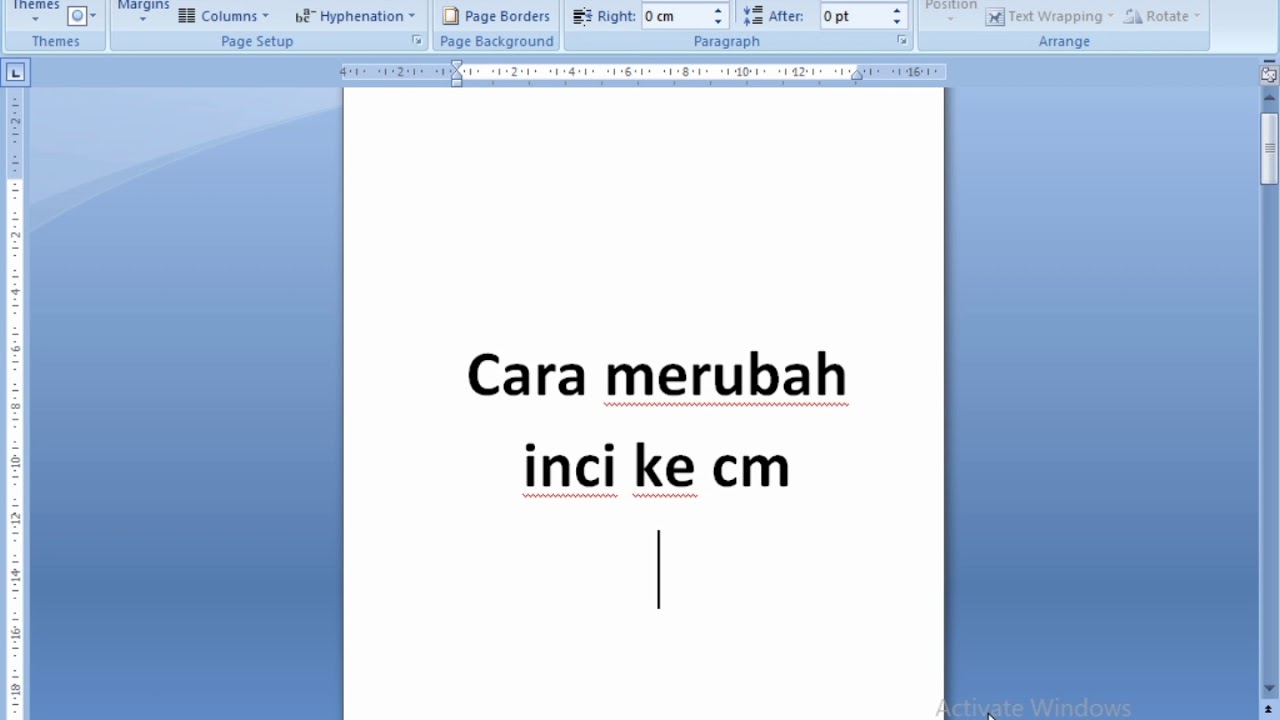The image size is (1280, 720).
Task: Click the Right indent icon
Action: point(582,16)
